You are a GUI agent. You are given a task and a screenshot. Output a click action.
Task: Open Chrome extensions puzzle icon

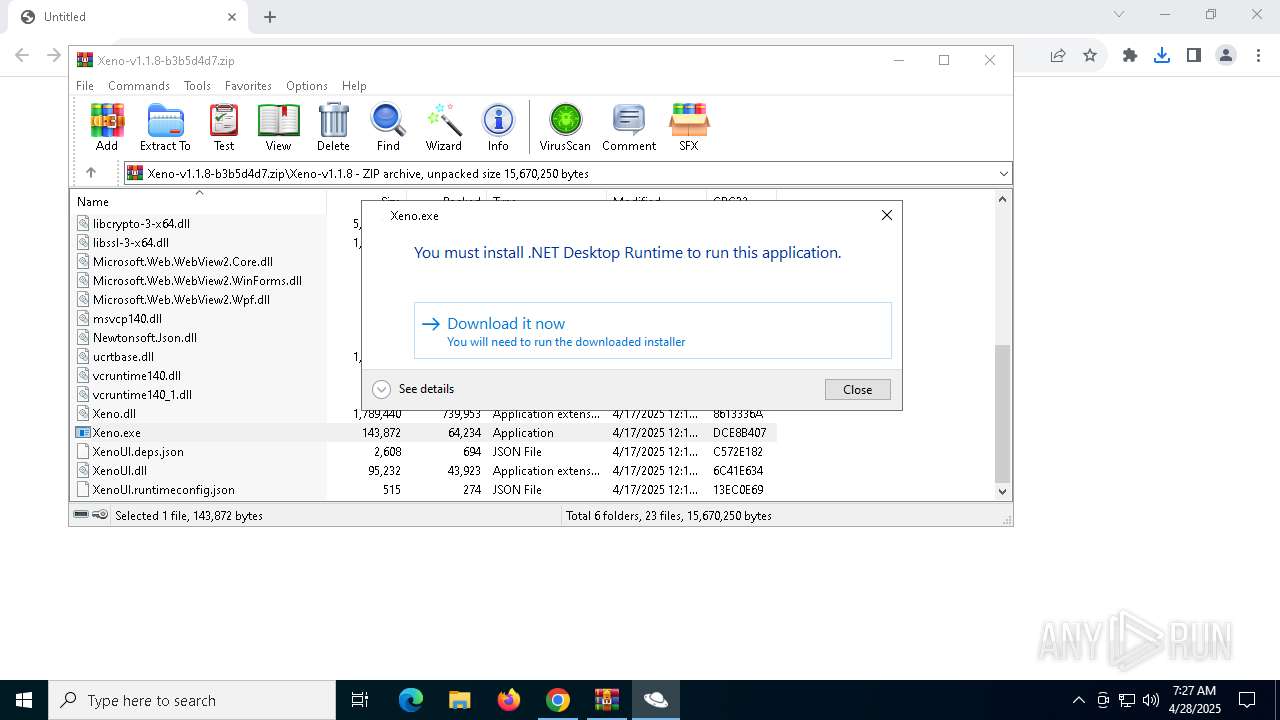[1130, 56]
